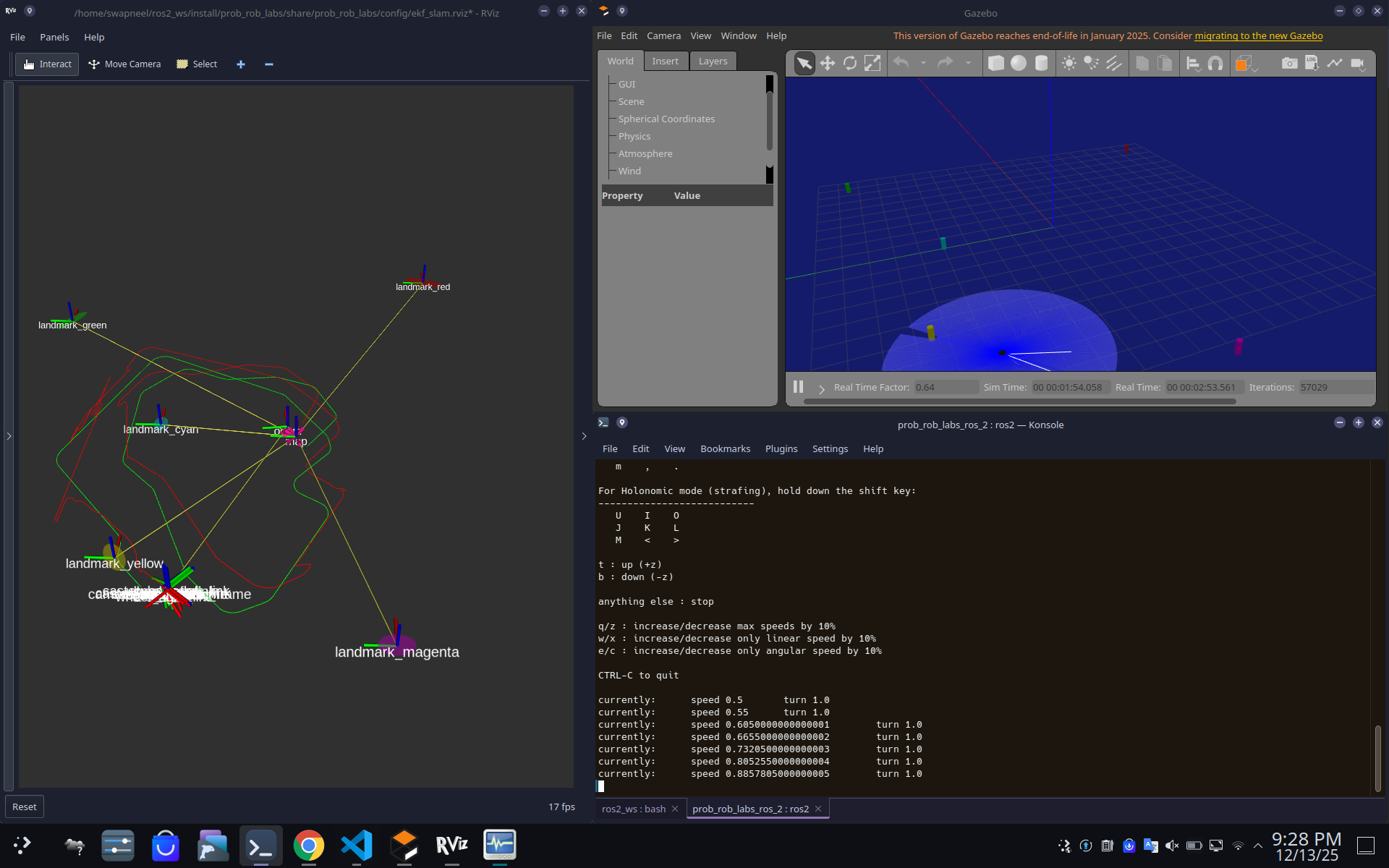Toggle the snap magnet tool
The height and width of the screenshot is (868, 1389).
point(1215,64)
